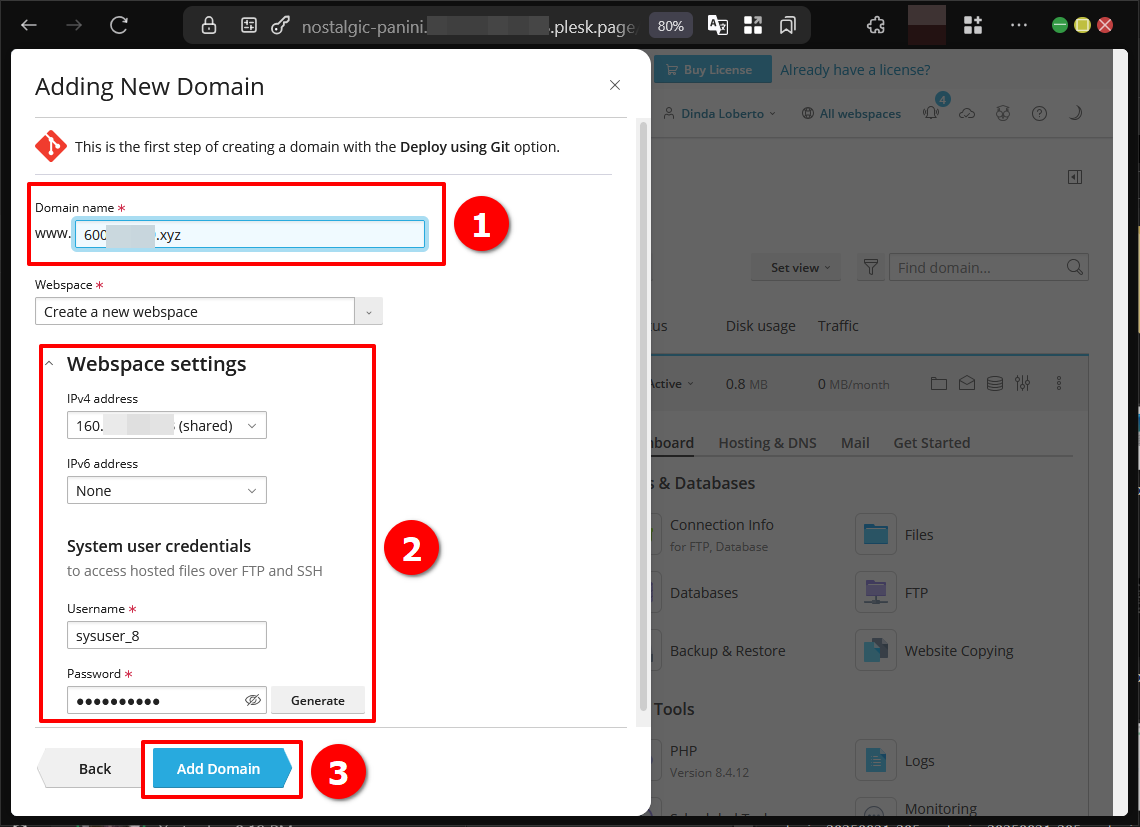Viewport: 1140px width, 827px height.
Task: Open the Webspace dropdown
Action: [208, 312]
